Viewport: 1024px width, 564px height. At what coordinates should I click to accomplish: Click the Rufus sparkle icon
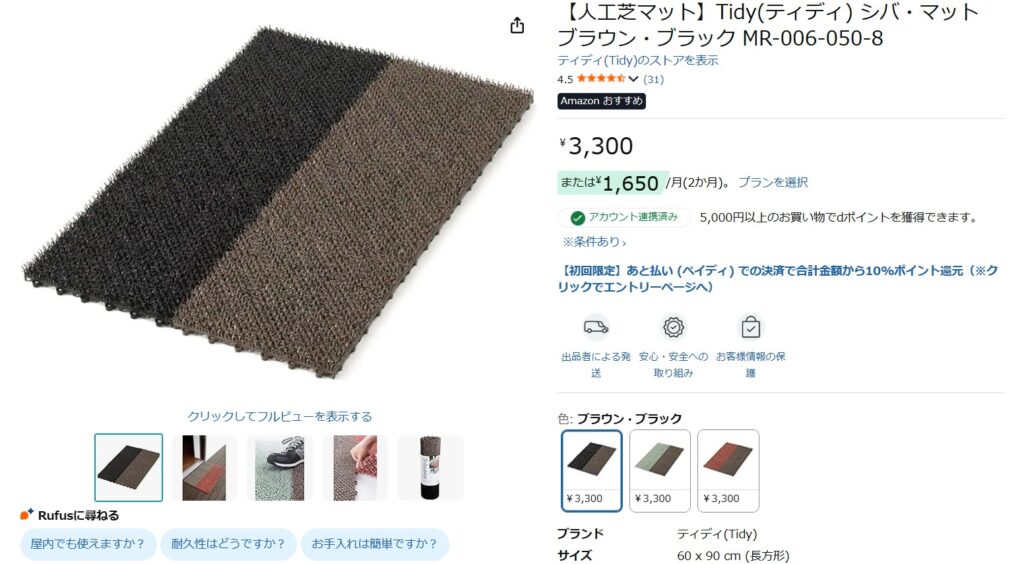tap(26, 514)
